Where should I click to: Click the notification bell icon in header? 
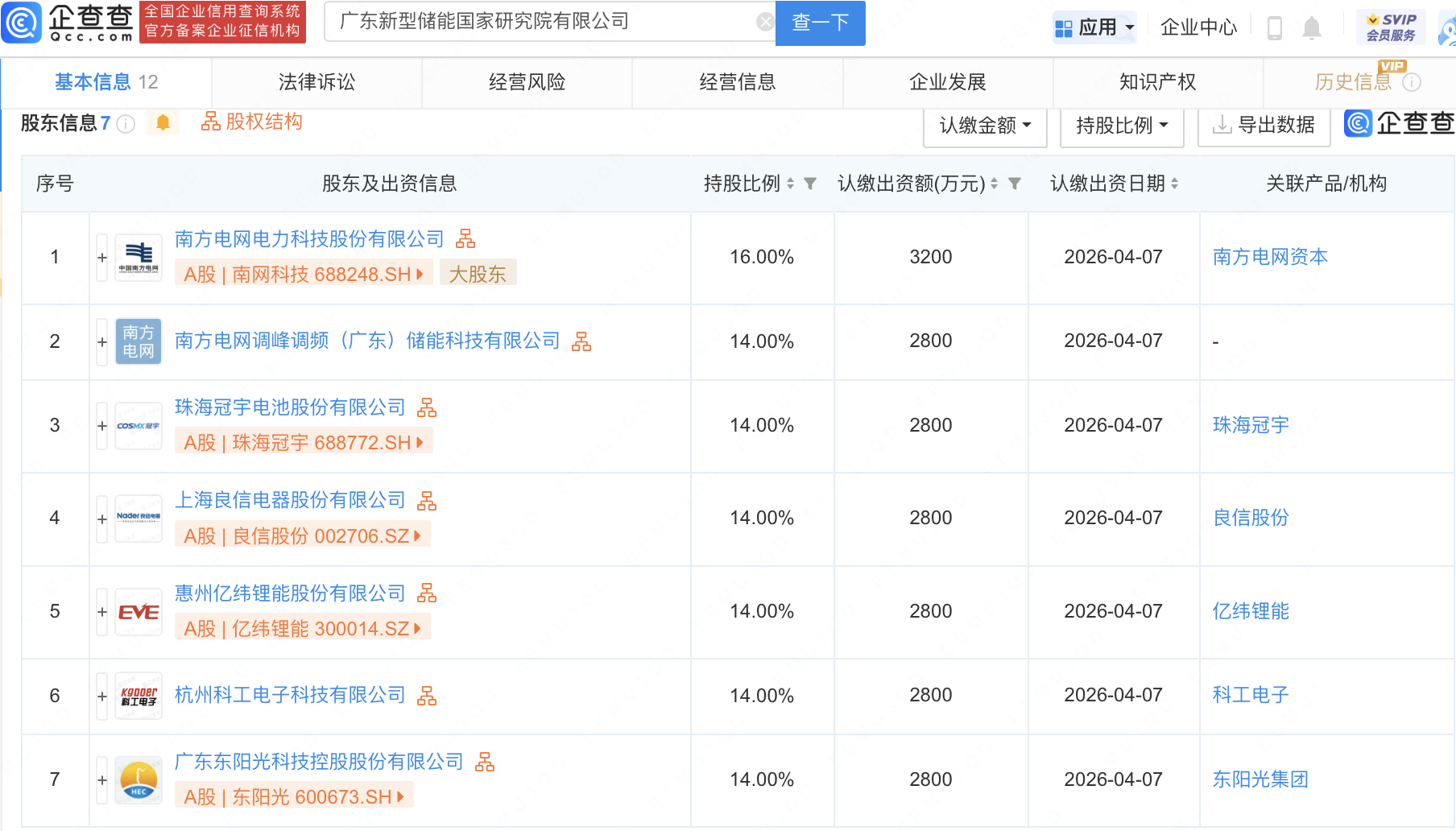[x=1311, y=28]
